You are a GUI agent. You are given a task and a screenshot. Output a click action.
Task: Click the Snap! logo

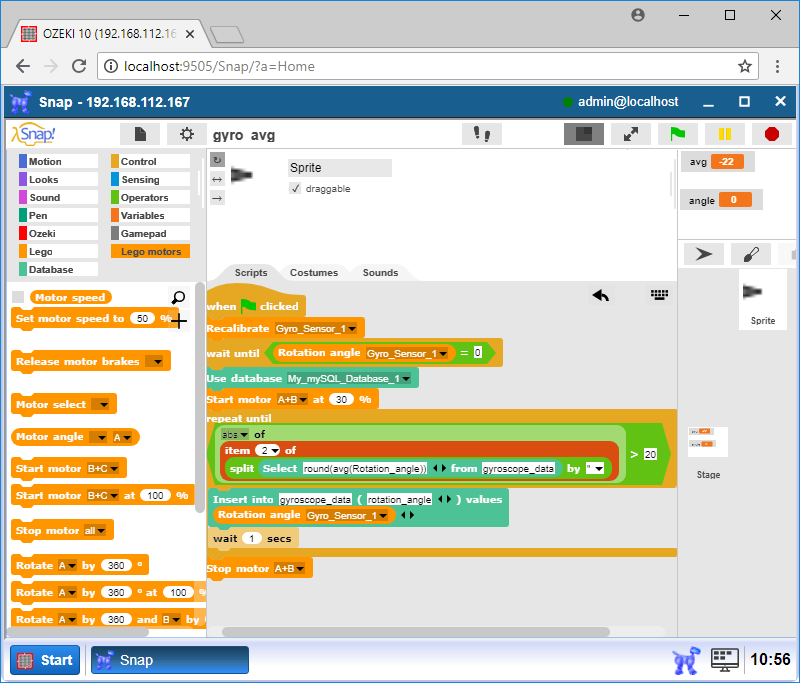pyautogui.click(x=34, y=135)
